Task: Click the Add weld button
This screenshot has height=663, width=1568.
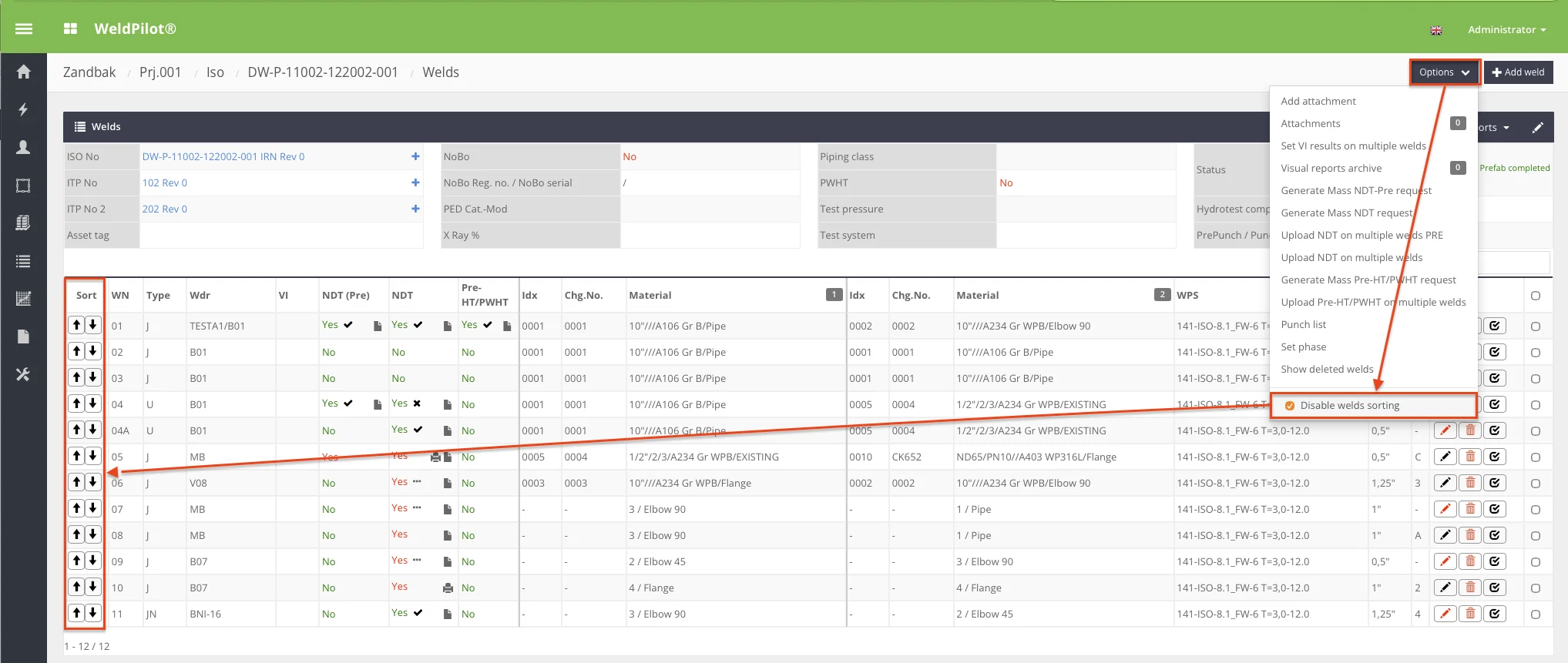Action: 1518,72
